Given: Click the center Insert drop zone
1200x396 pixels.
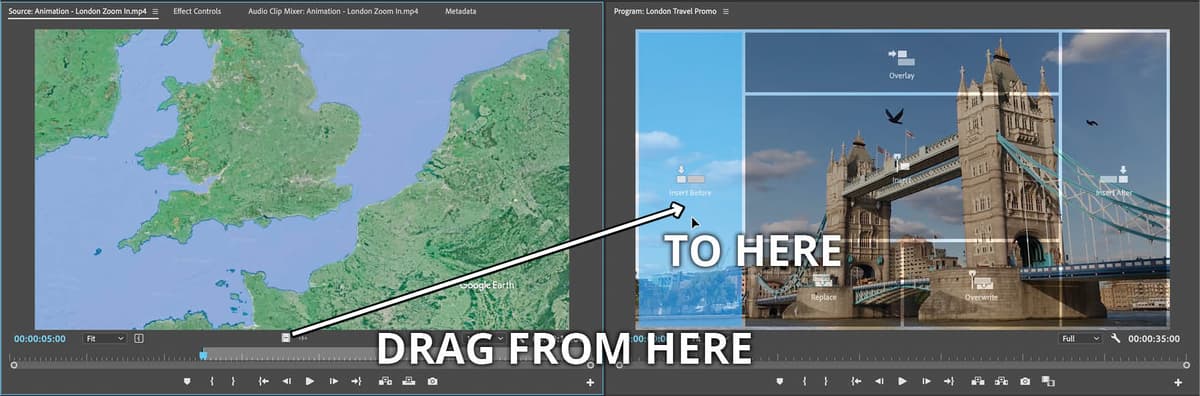Looking at the screenshot, I should pyautogui.click(x=902, y=167).
